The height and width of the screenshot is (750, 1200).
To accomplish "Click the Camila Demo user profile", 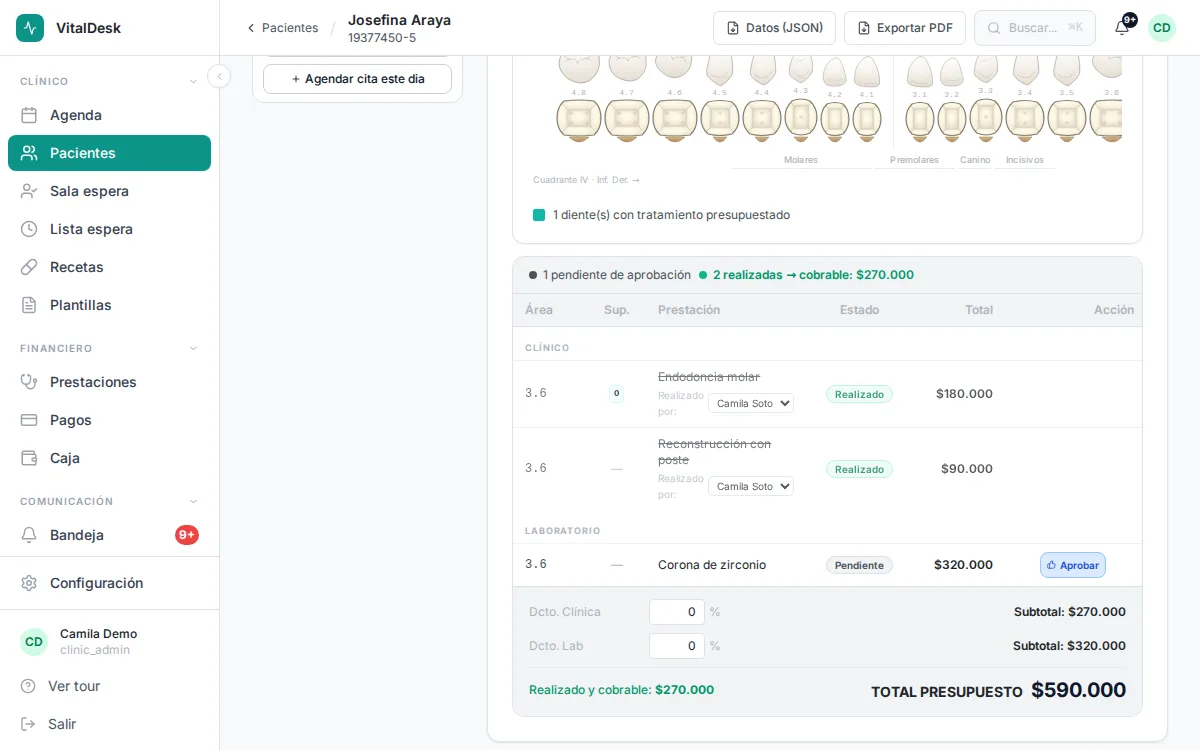I will 109,642.
